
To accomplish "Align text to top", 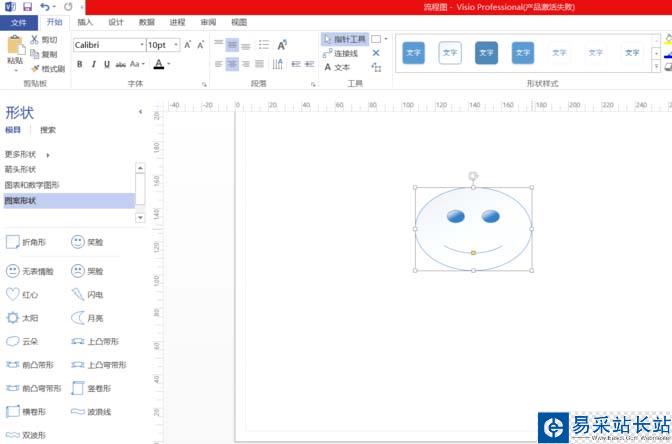I will coord(219,44).
